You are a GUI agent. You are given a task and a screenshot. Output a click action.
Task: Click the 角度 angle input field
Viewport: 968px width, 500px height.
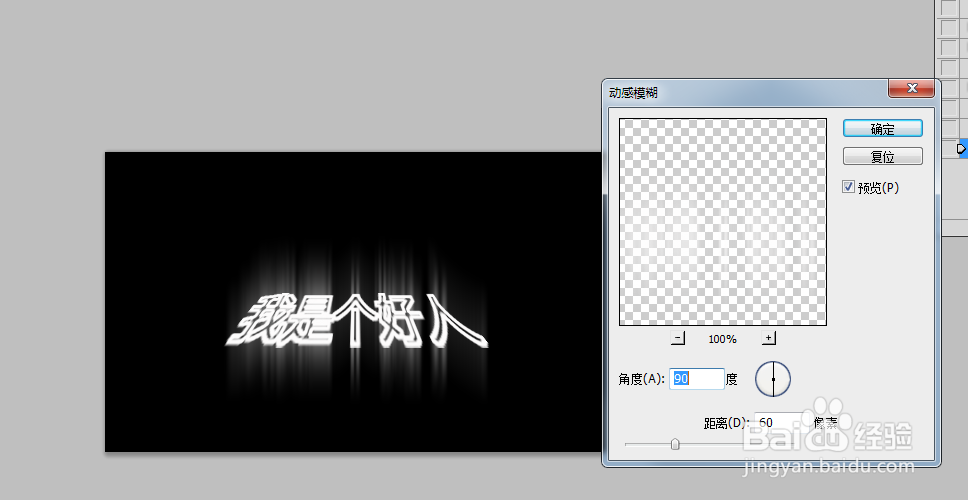696,379
